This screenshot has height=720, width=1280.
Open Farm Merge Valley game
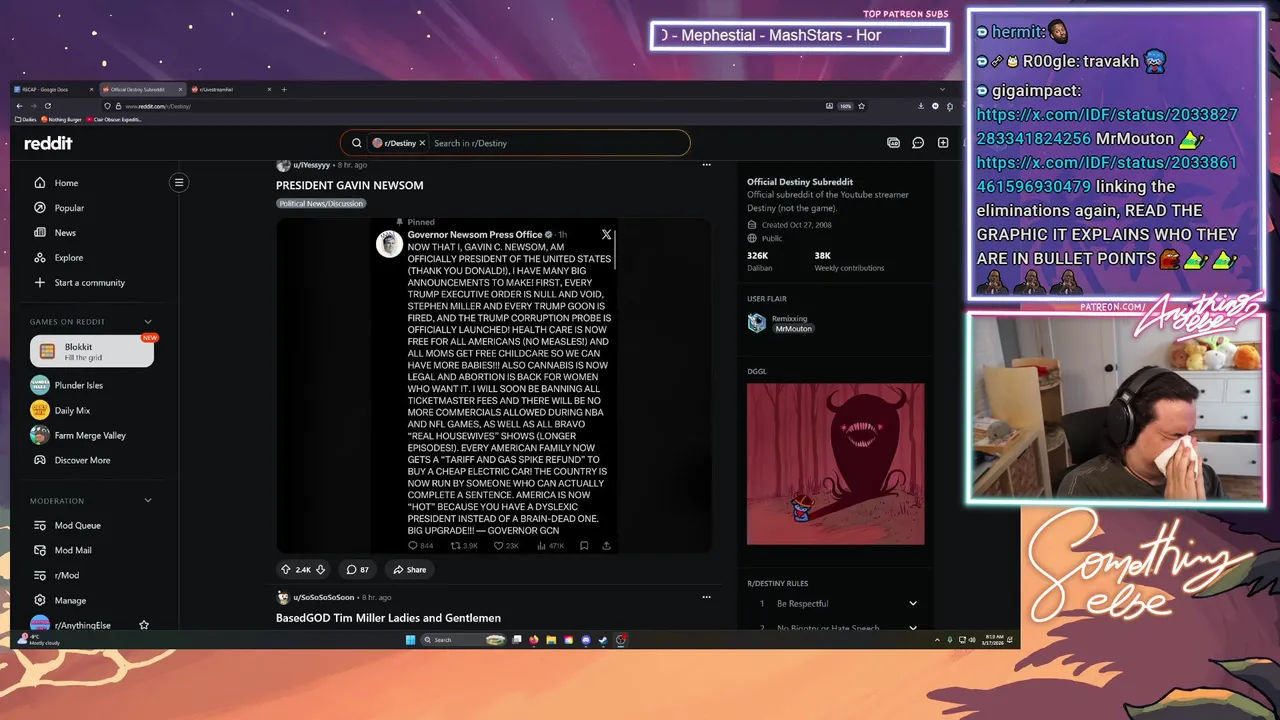point(92,435)
